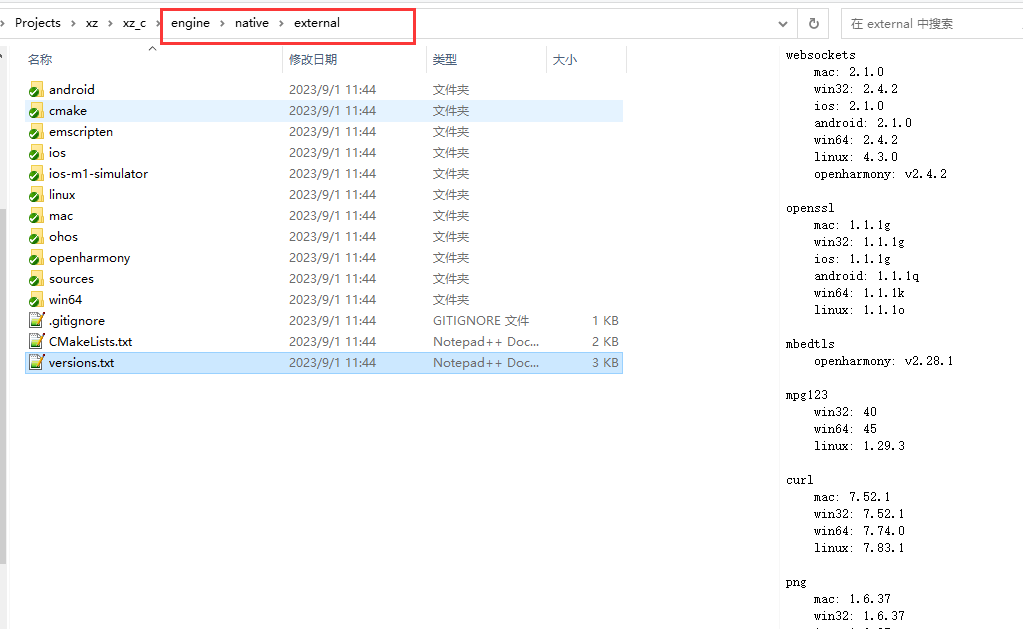Select the ios-m1-simulator folder icon

tap(36, 174)
